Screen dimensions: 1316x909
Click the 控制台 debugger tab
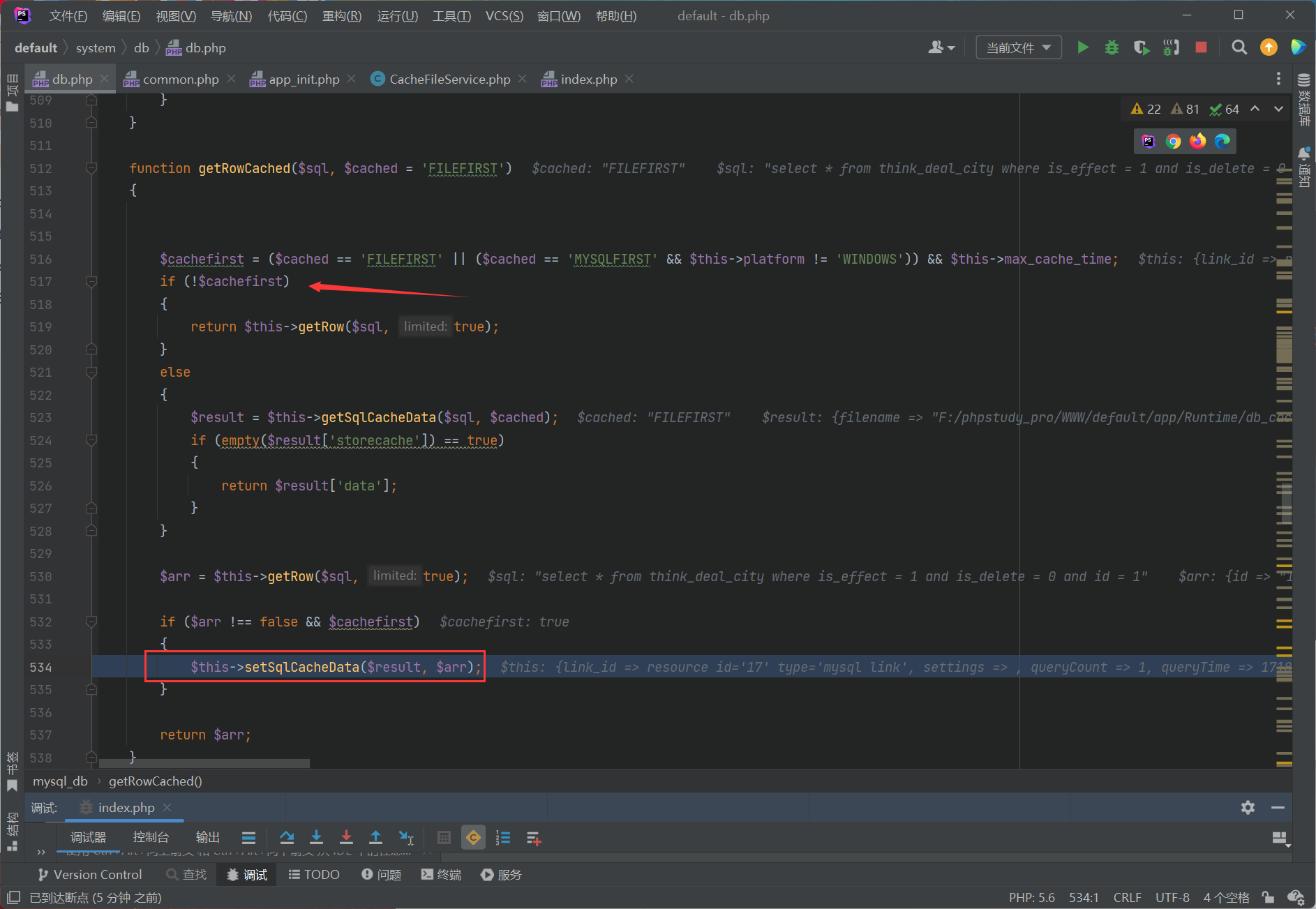tap(151, 837)
